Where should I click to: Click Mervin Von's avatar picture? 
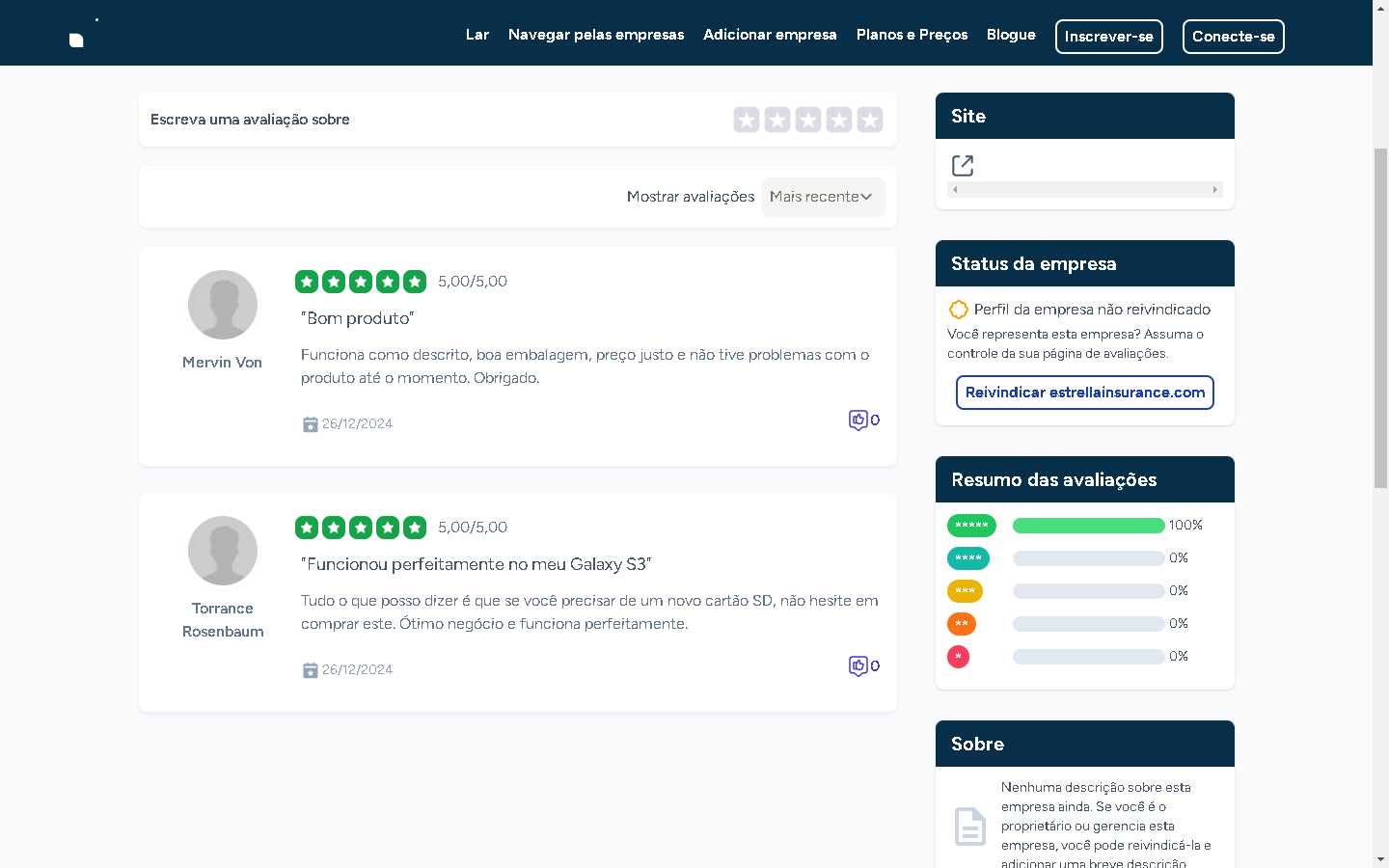click(x=223, y=305)
